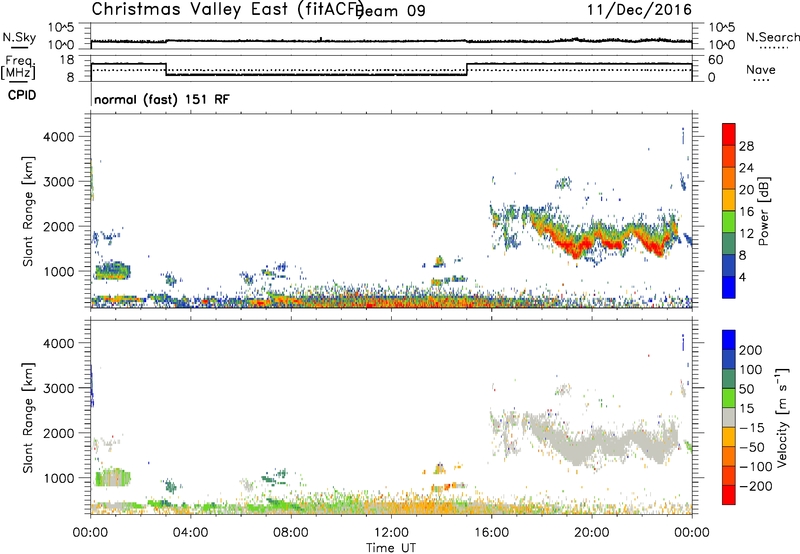Click the '04:00' time axis label
Viewport: 800px width, 554px height.
(191, 533)
